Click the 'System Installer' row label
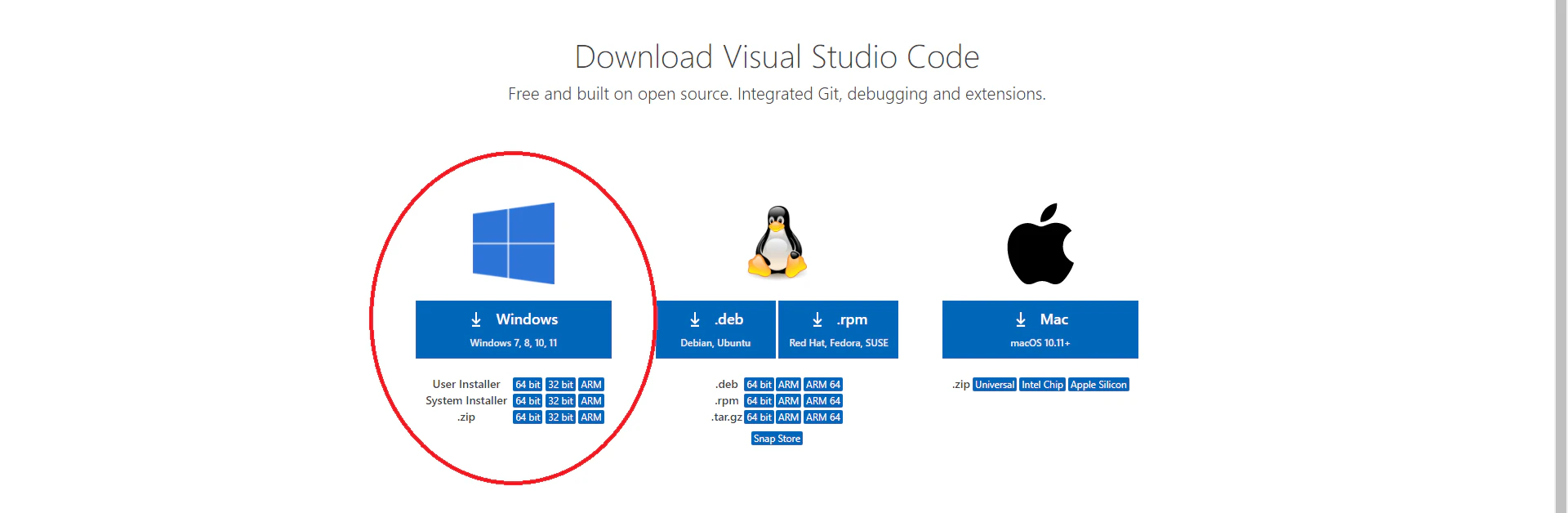The image size is (1568, 513). click(466, 401)
